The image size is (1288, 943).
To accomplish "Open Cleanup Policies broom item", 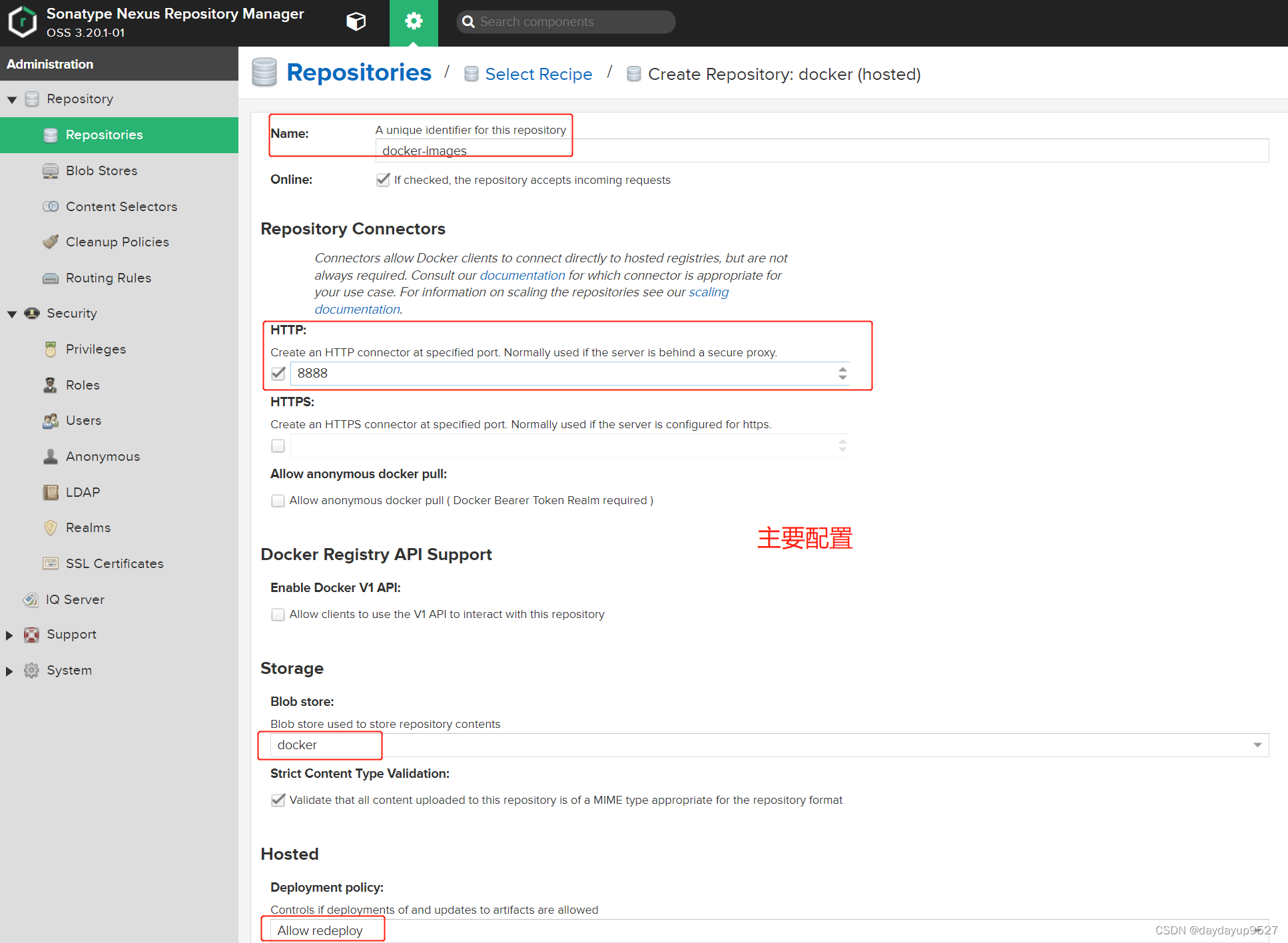I will pyautogui.click(x=117, y=242).
